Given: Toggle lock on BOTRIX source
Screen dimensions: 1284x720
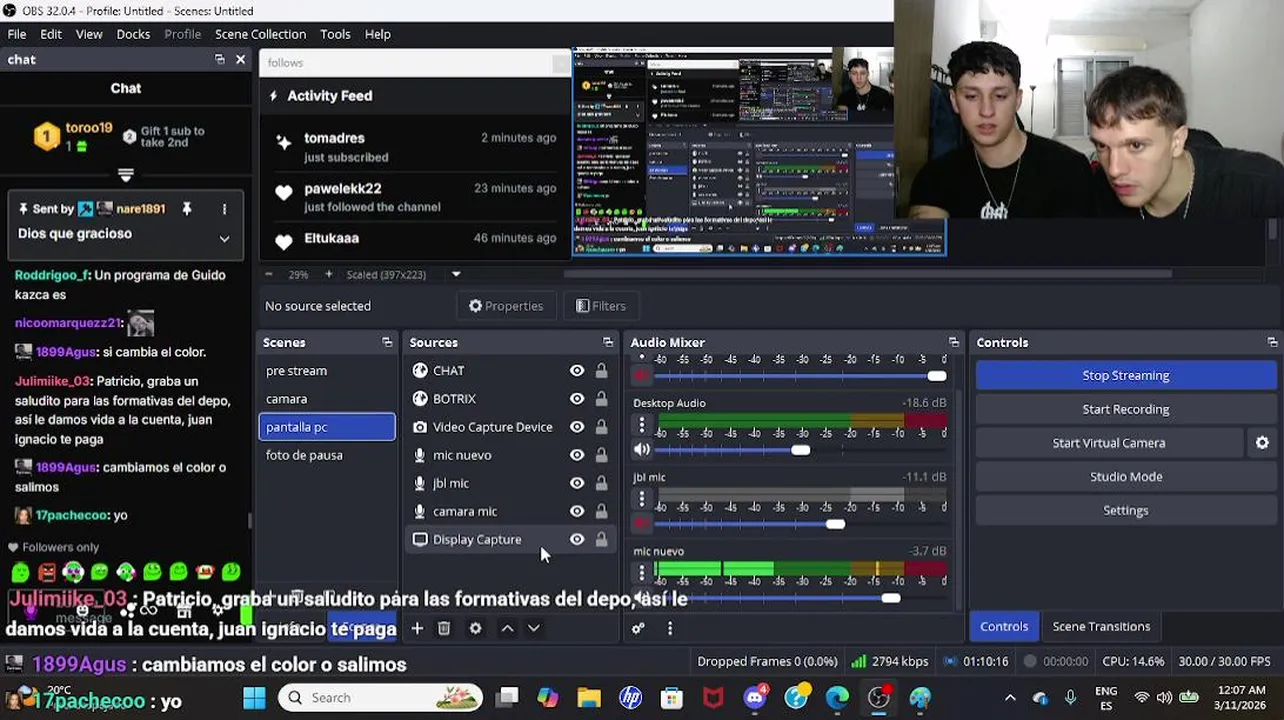Looking at the screenshot, I should pos(601,399).
